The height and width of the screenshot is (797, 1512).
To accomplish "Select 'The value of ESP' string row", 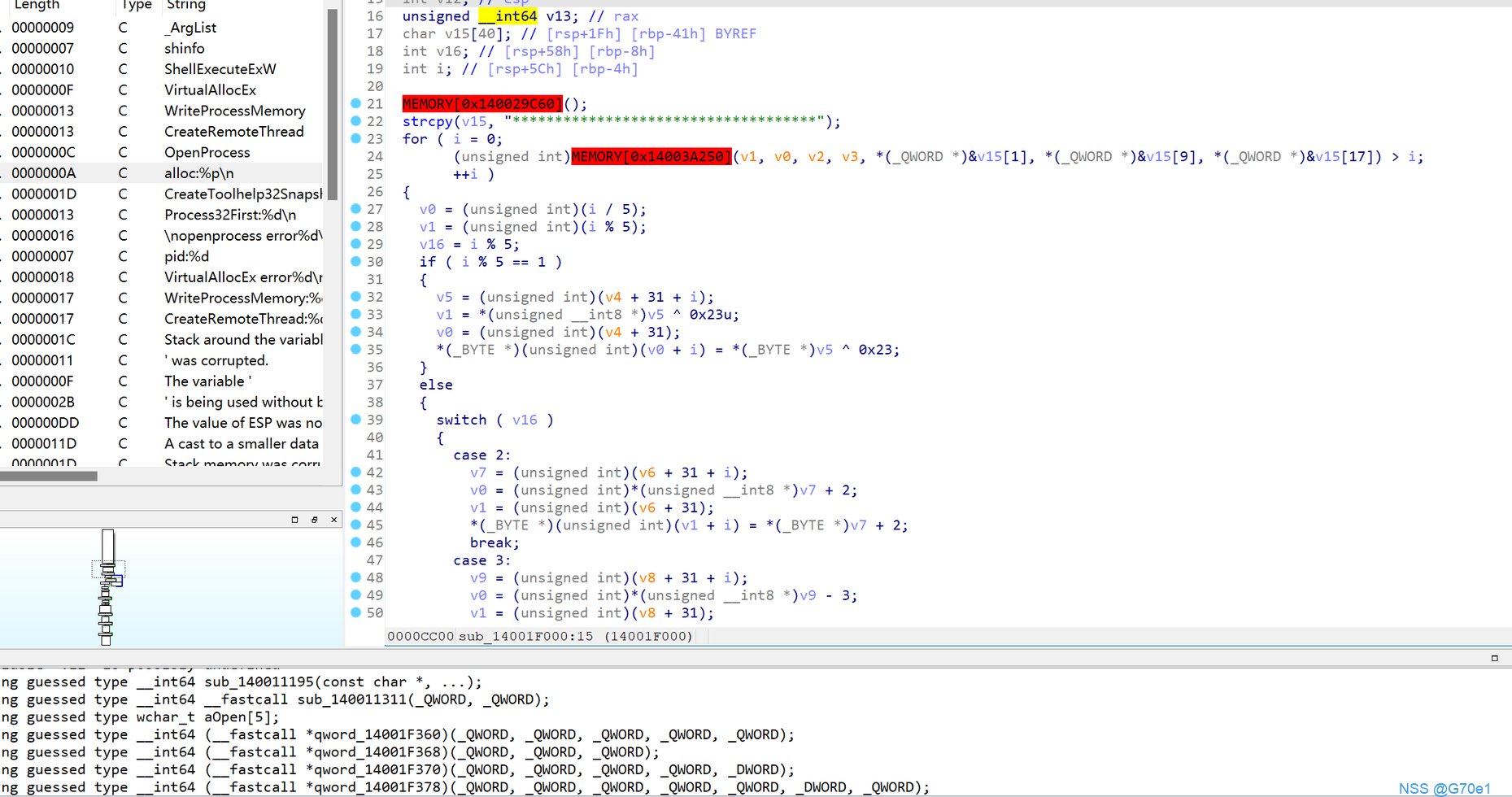I will [x=163, y=423].
